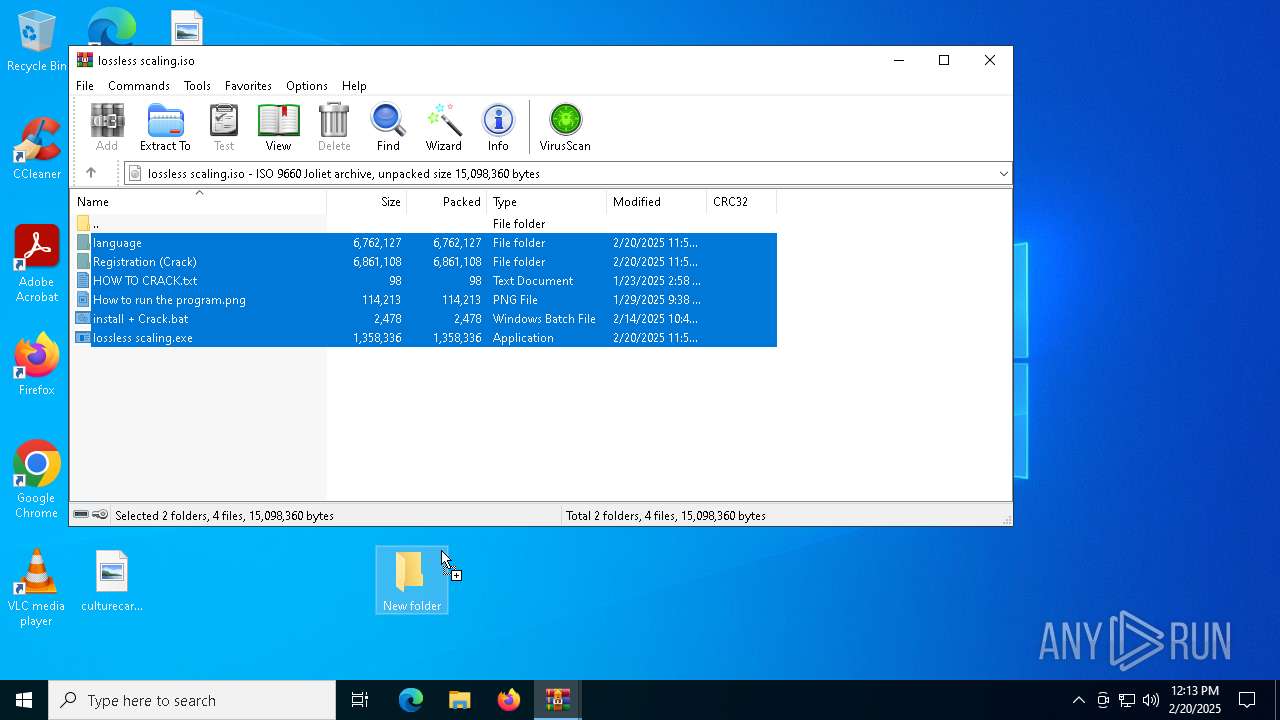Open the Recycle Bin desktop icon
Viewport: 1280px width, 720px height.
(37, 41)
